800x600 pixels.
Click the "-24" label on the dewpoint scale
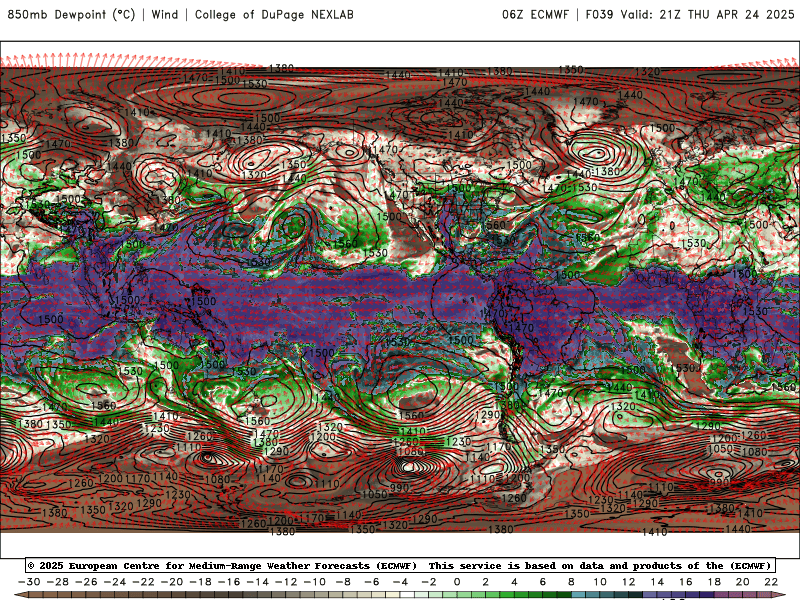114,582
